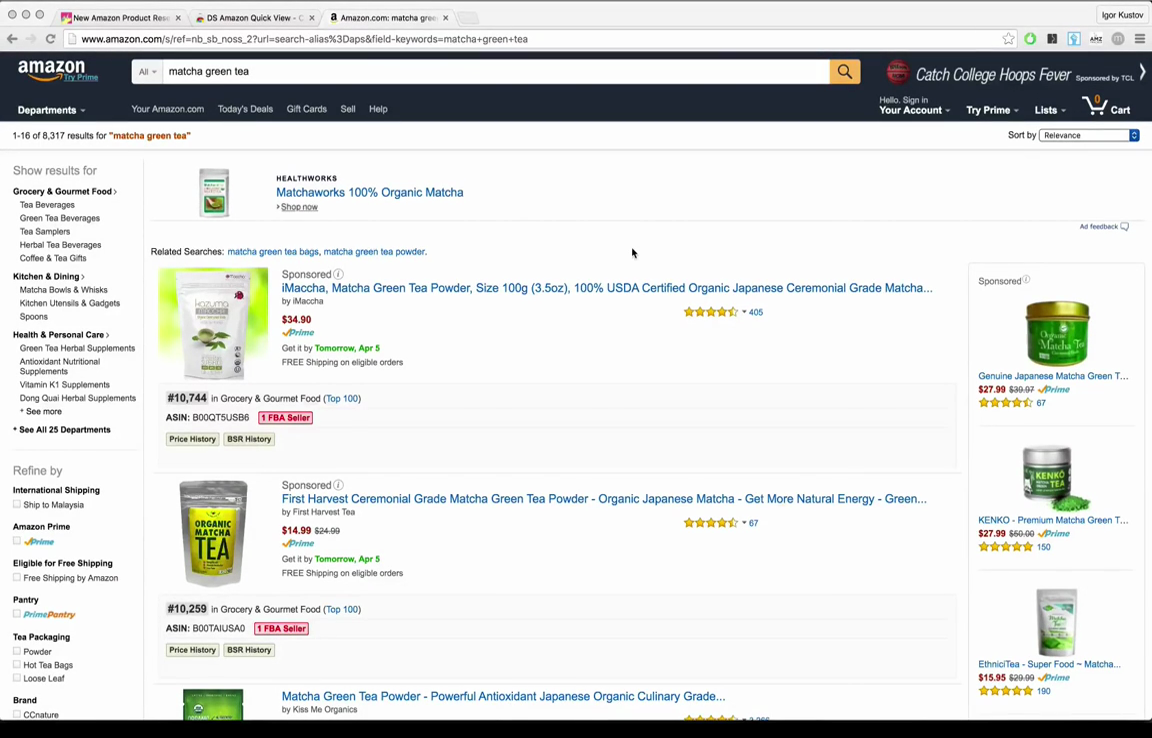The width and height of the screenshot is (1152, 738).
Task: Select the Hot Tea Bags checkbox
Action: [17, 664]
